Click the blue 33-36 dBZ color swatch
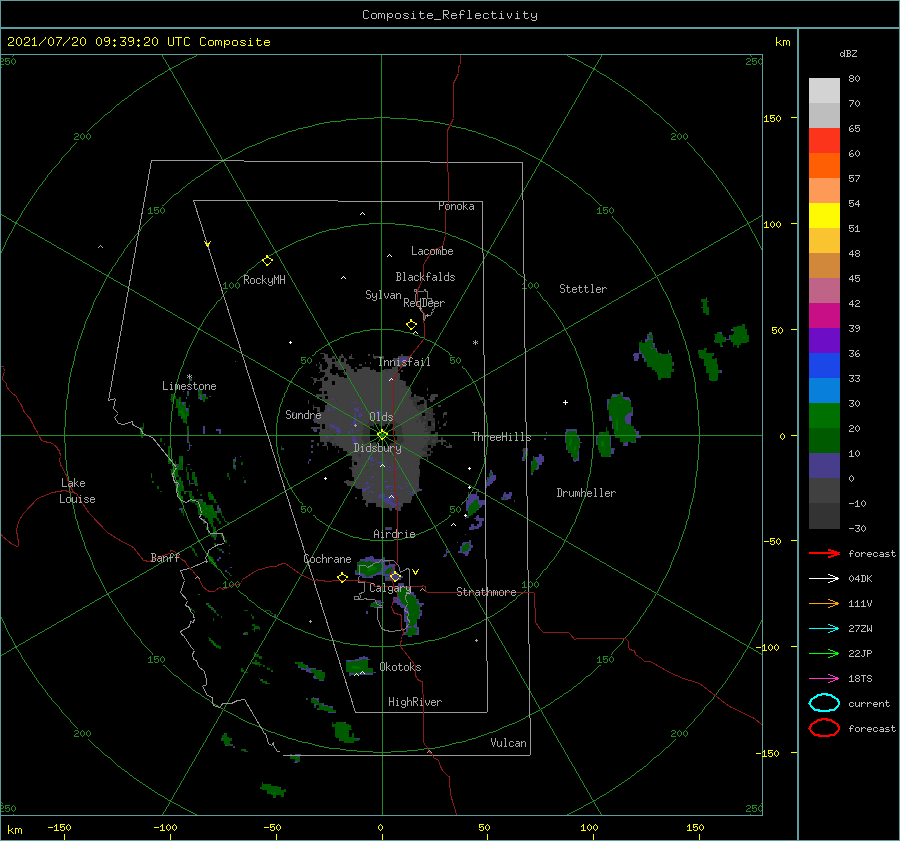This screenshot has width=900, height=841. [x=824, y=366]
